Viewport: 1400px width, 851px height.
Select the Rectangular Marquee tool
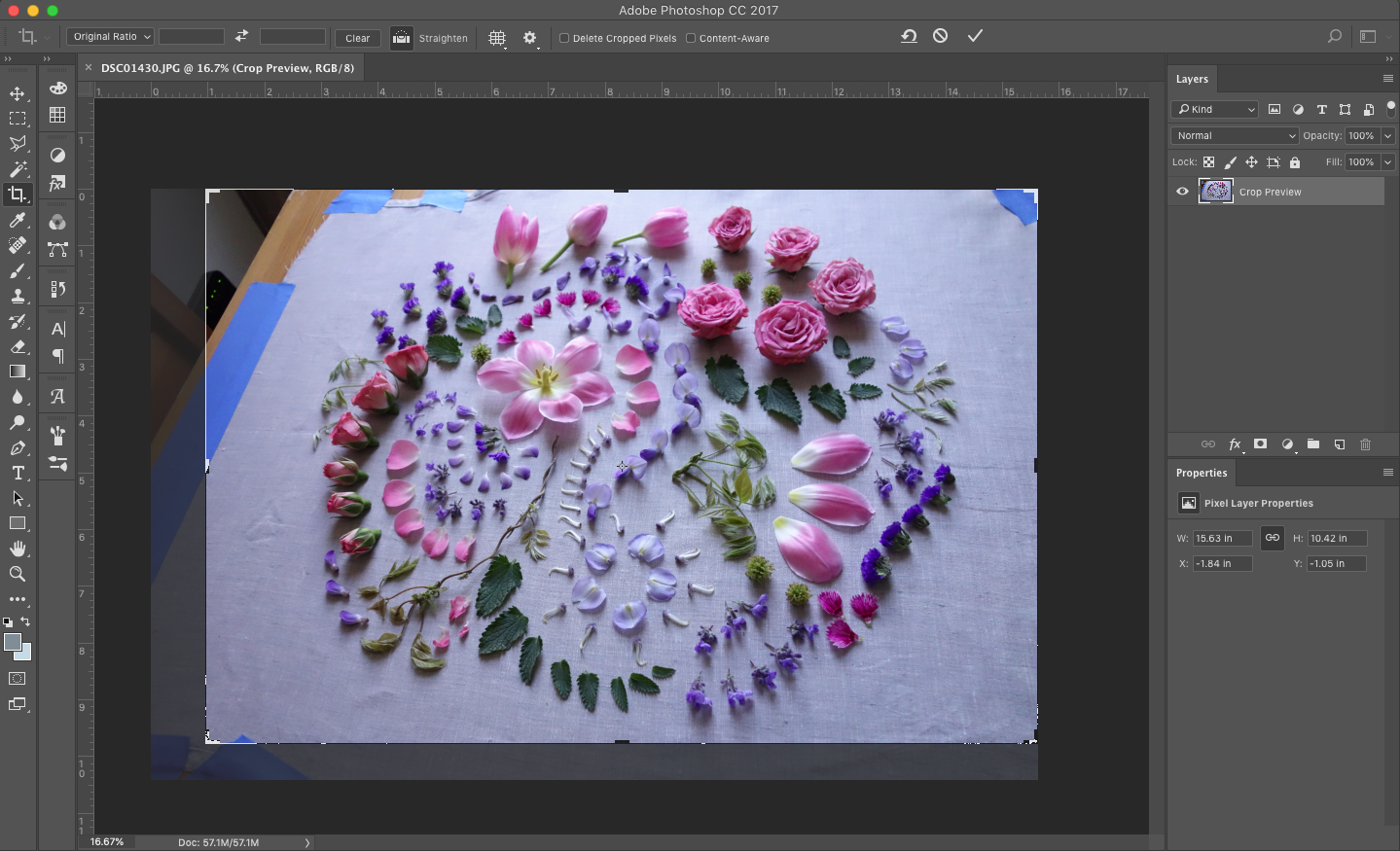click(18, 119)
